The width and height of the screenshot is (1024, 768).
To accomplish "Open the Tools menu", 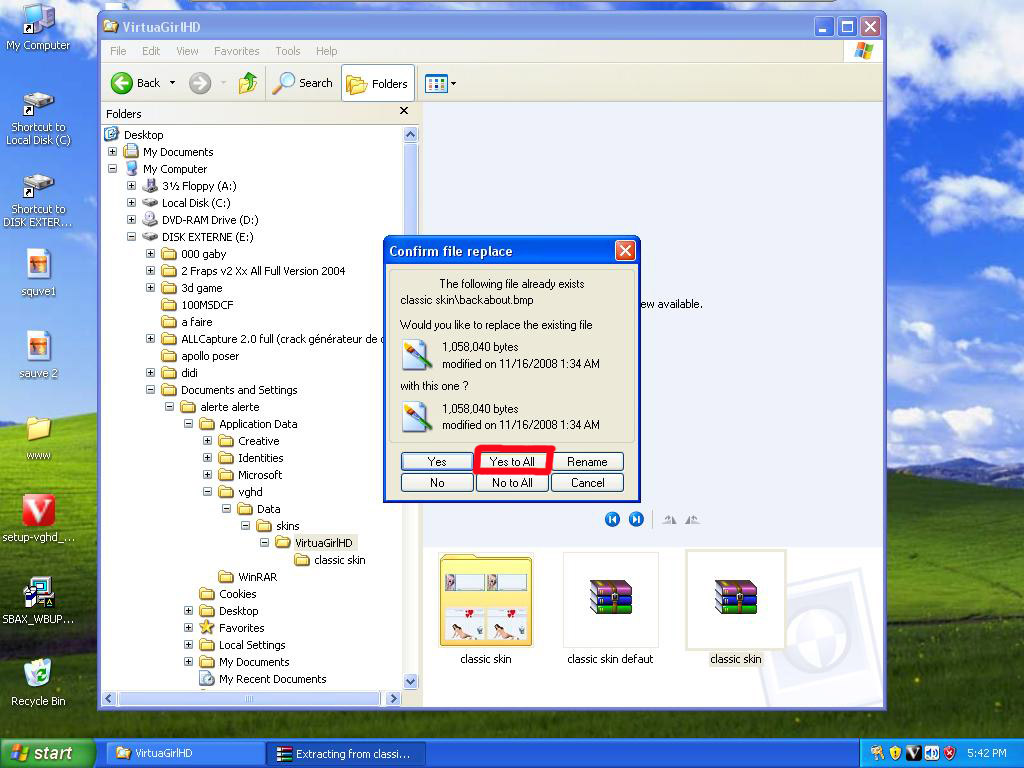I will click(x=287, y=51).
